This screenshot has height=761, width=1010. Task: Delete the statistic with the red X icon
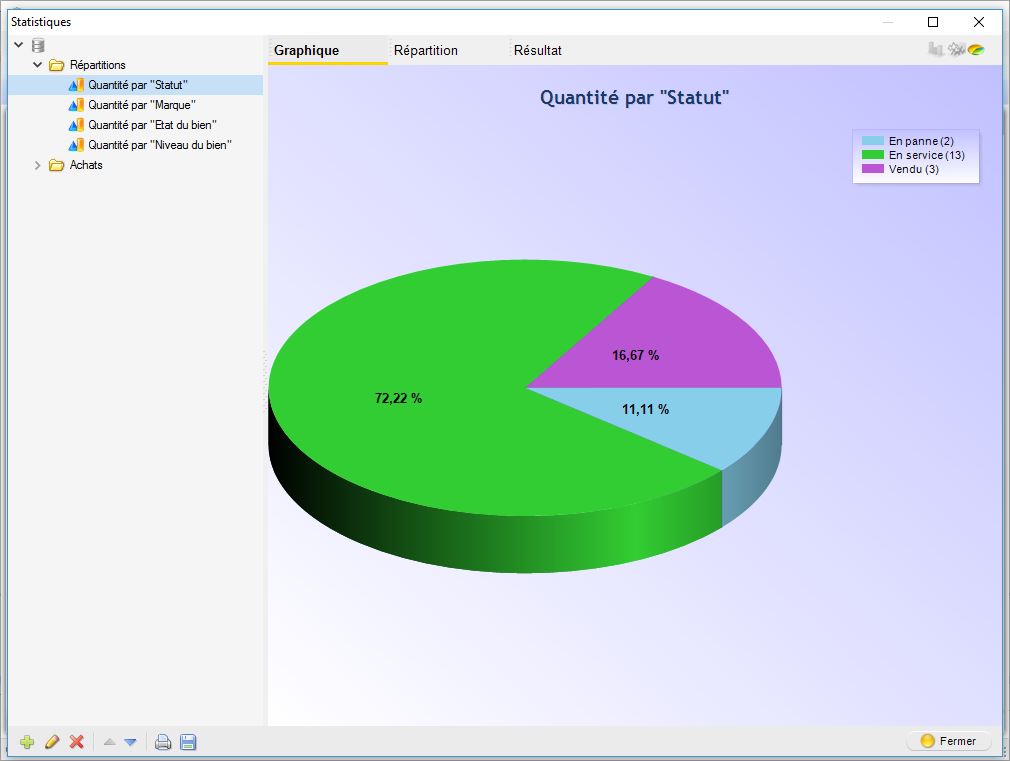76,742
